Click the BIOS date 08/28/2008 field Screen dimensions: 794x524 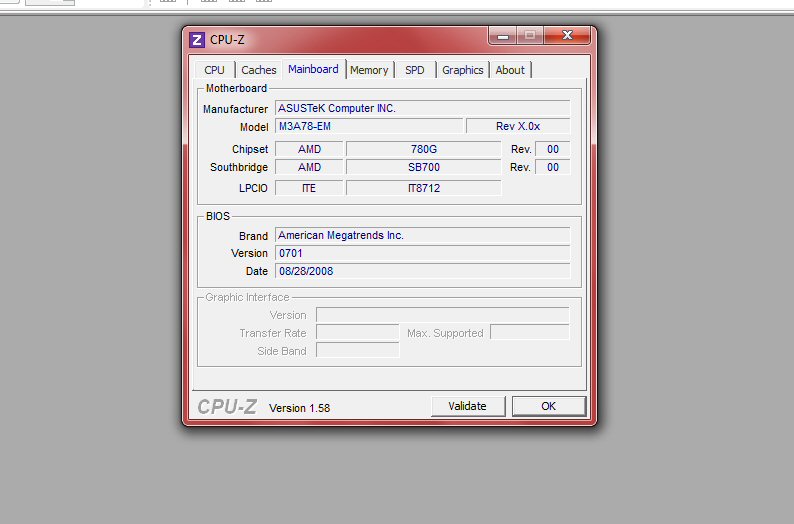pyautogui.click(x=423, y=271)
